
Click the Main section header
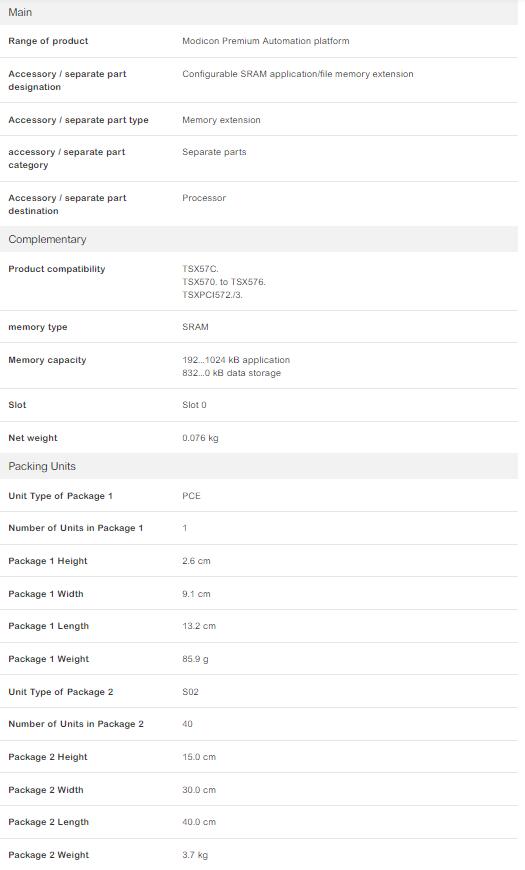coord(259,12)
